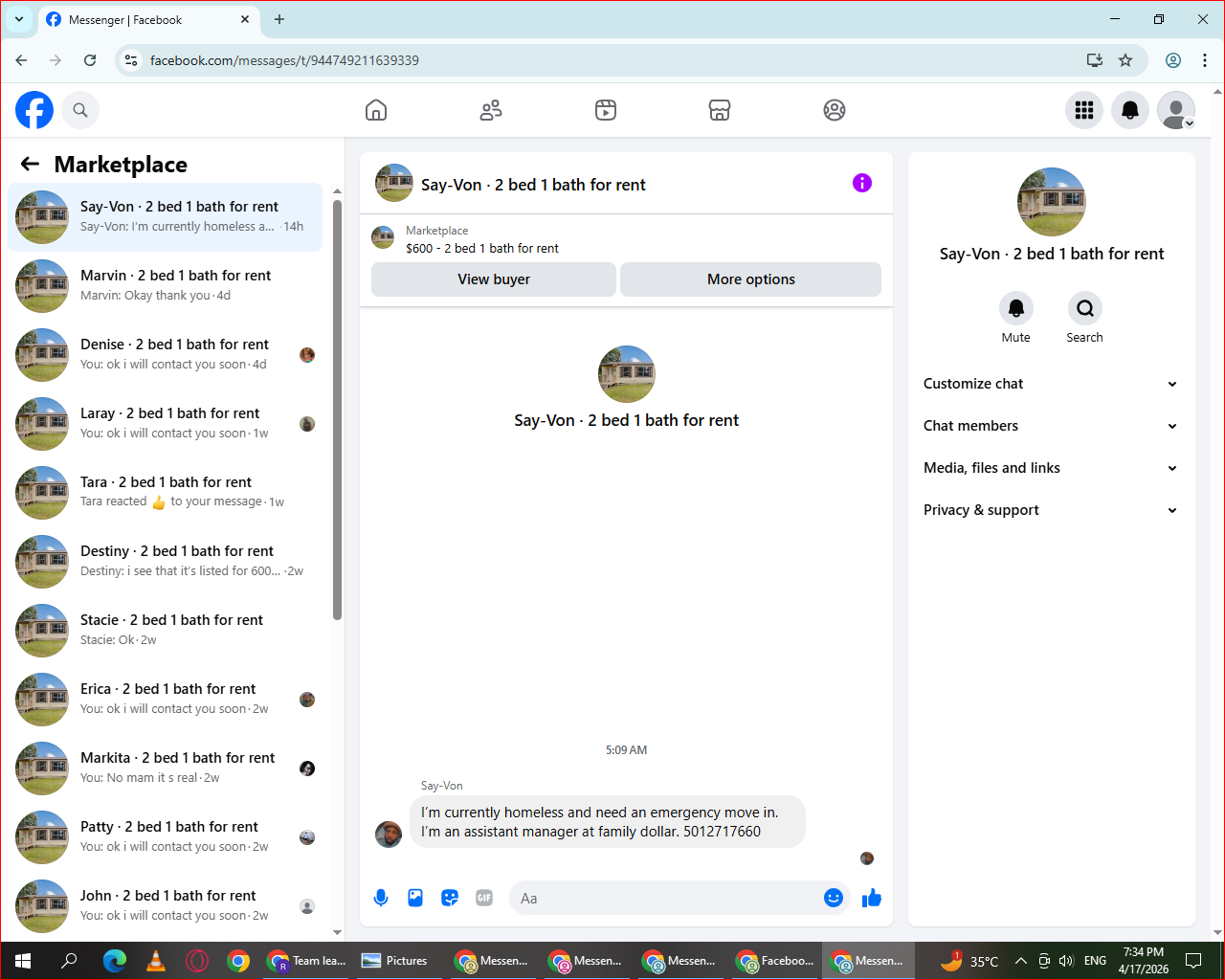Image resolution: width=1225 pixels, height=980 pixels.
Task: Open Laray conversation in list
Action: (166, 424)
